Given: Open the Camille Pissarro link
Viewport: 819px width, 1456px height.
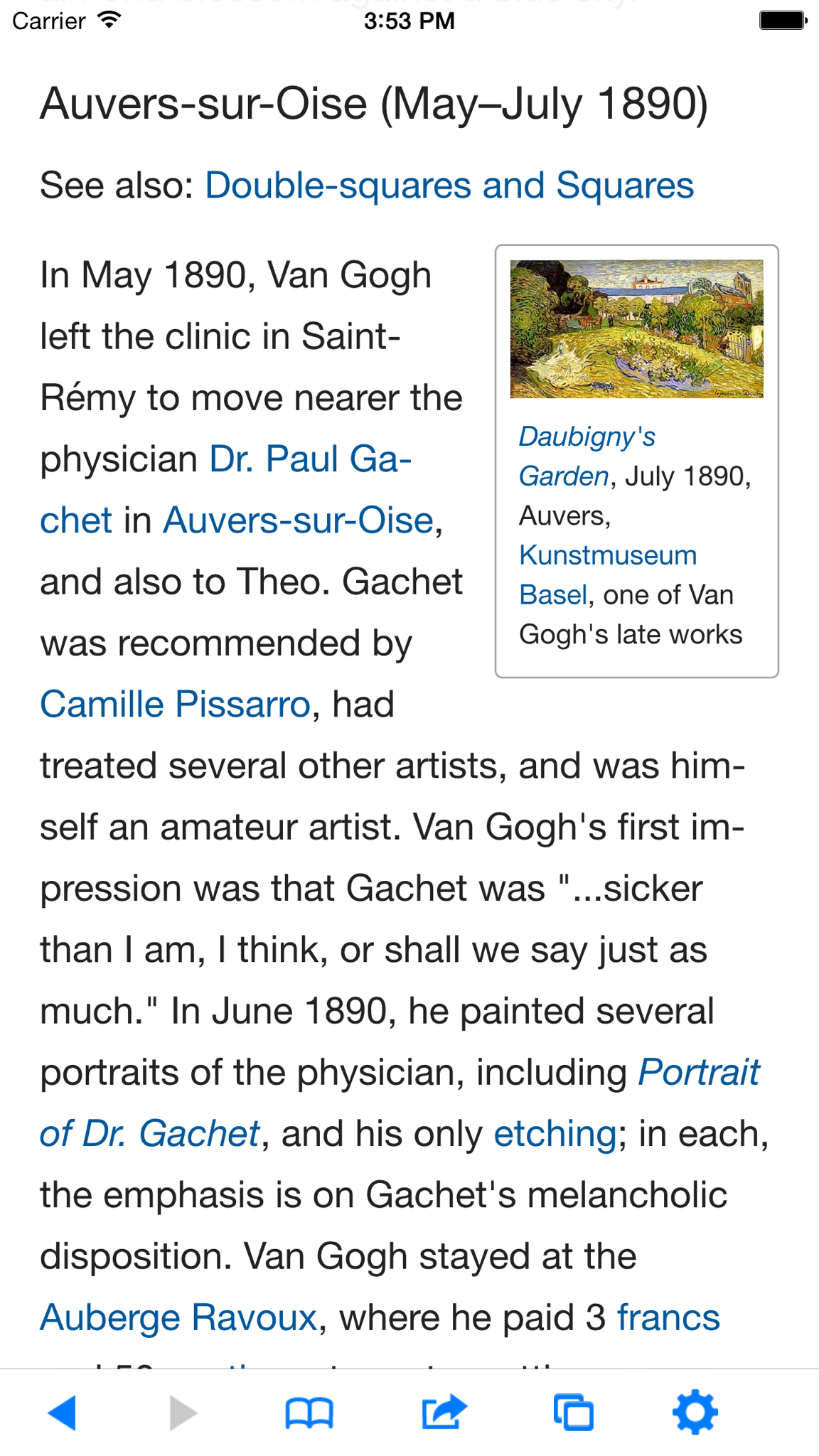Looking at the screenshot, I should click(x=175, y=705).
